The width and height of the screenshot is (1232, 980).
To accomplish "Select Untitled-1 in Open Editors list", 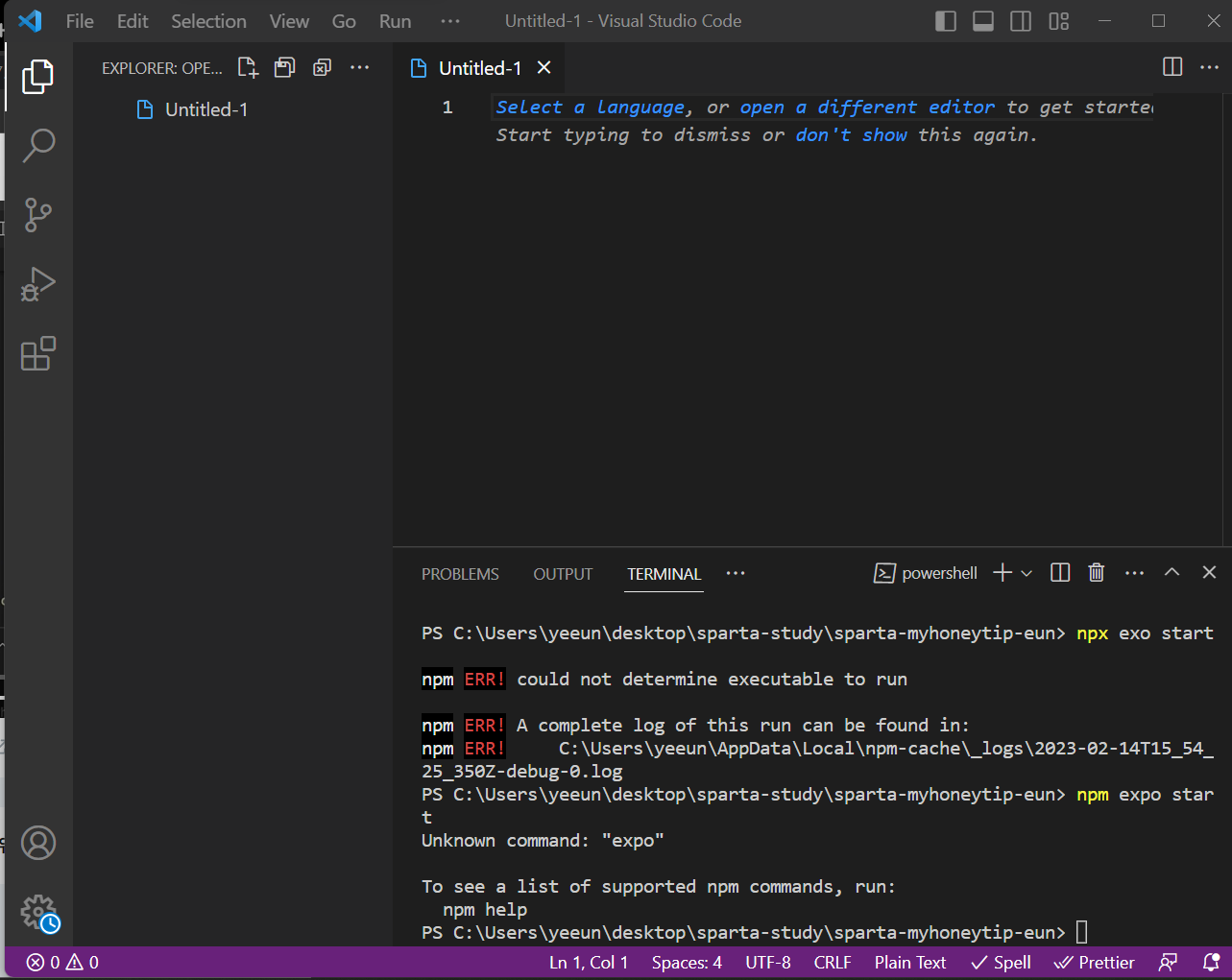I will 232,109.
